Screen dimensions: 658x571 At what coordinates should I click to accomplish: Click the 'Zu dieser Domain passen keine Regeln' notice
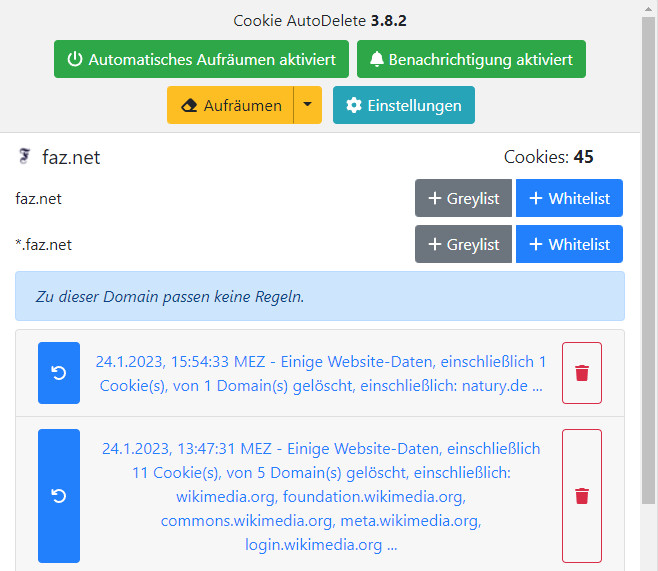pos(320,296)
